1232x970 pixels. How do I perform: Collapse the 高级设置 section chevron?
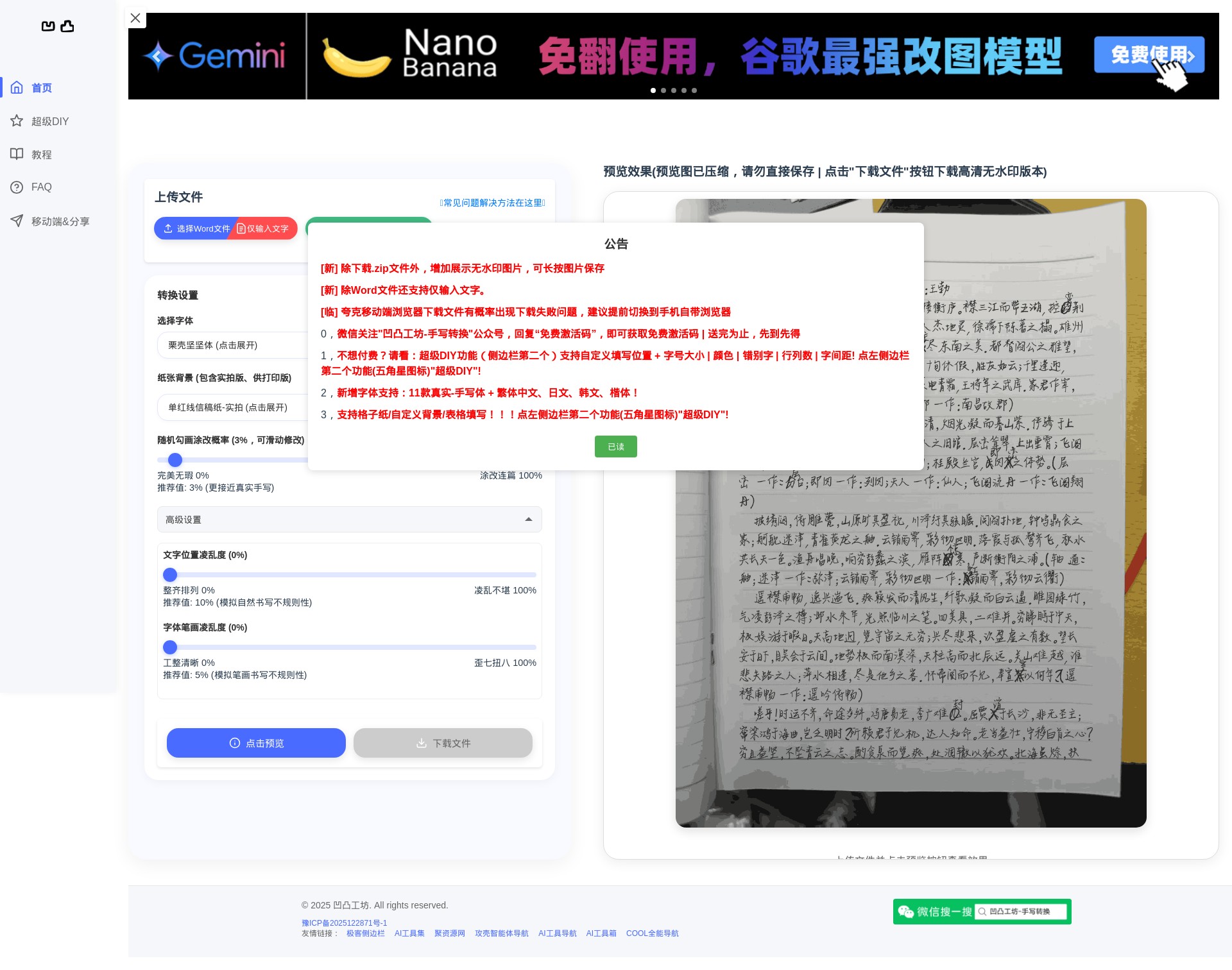527,519
